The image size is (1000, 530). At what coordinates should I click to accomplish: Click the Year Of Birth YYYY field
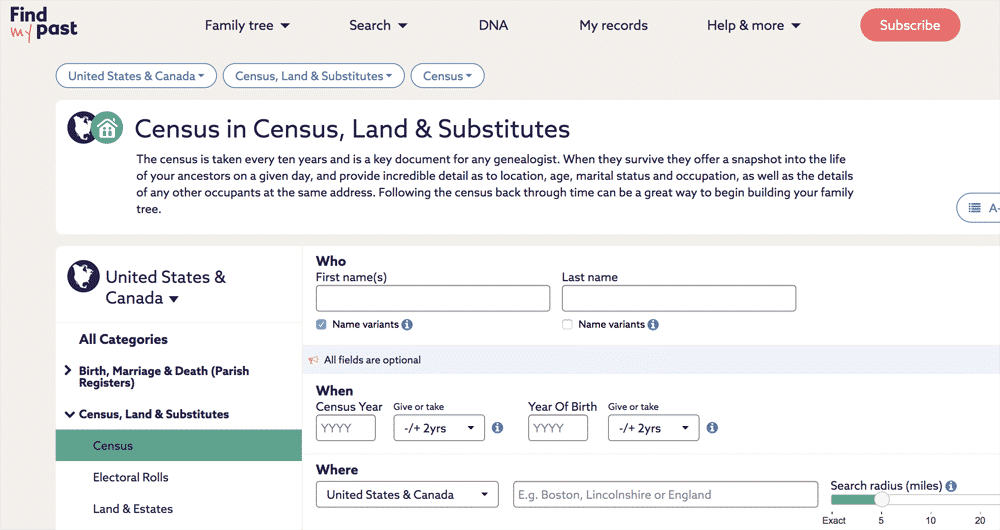557,428
